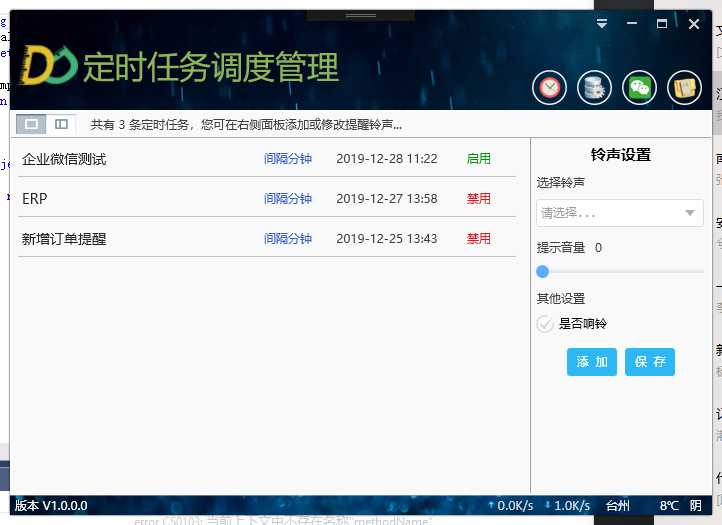Viewport: 722px width, 525px height.
Task: Click the 请选择 ringtone input field
Action: point(620,213)
